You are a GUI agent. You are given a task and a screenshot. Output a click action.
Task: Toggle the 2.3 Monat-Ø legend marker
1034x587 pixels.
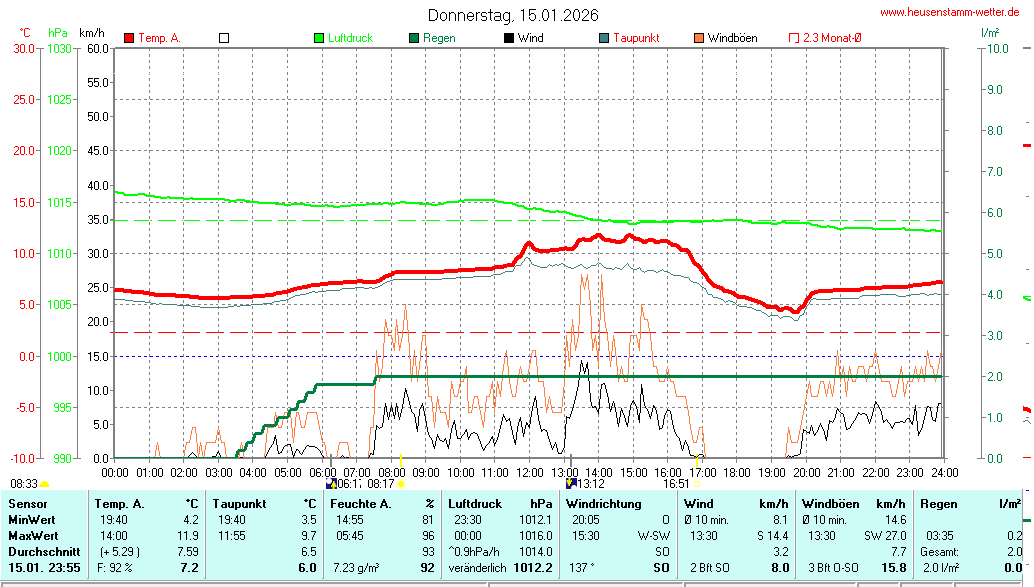point(794,38)
